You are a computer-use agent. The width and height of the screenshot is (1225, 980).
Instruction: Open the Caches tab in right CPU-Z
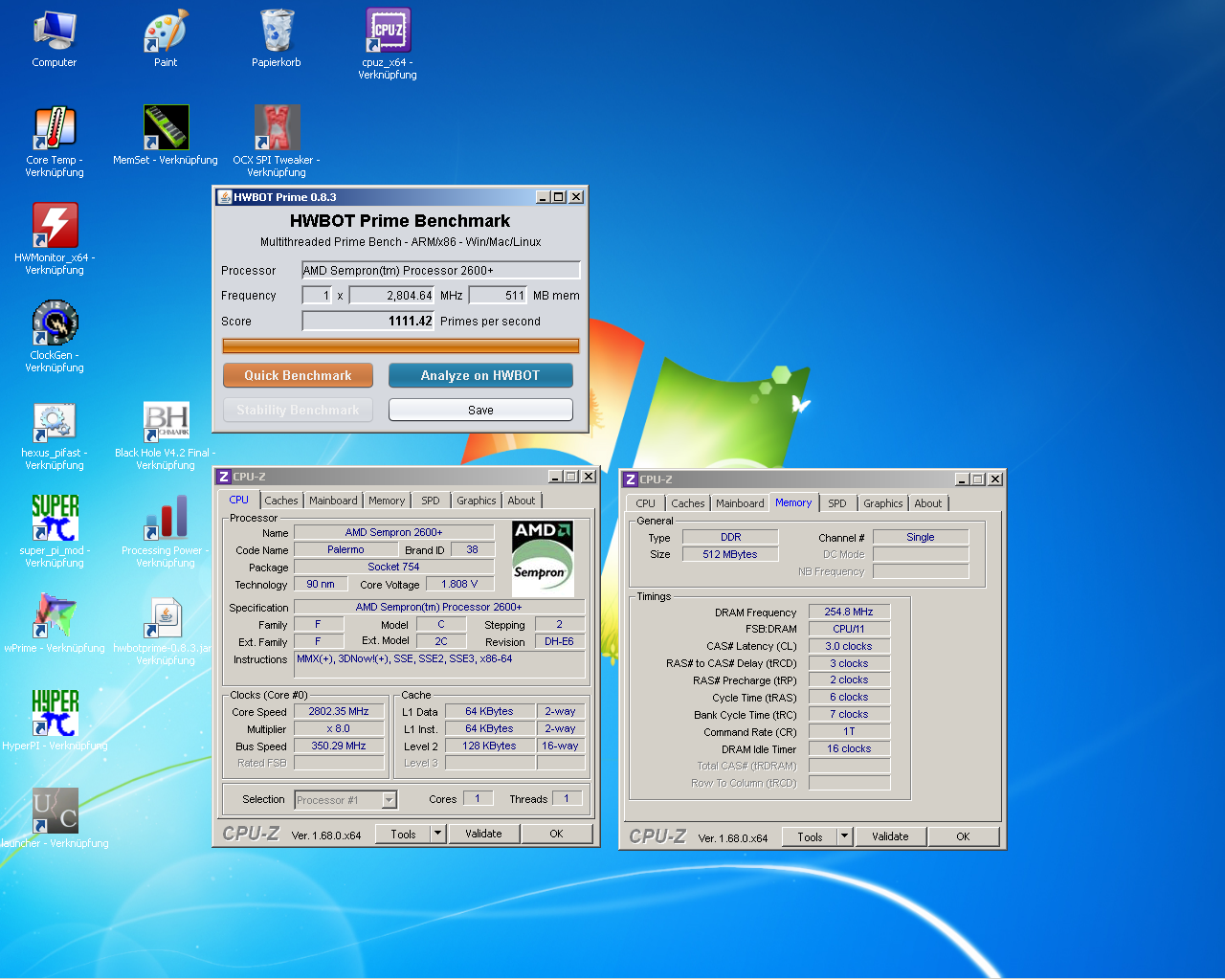(x=688, y=503)
